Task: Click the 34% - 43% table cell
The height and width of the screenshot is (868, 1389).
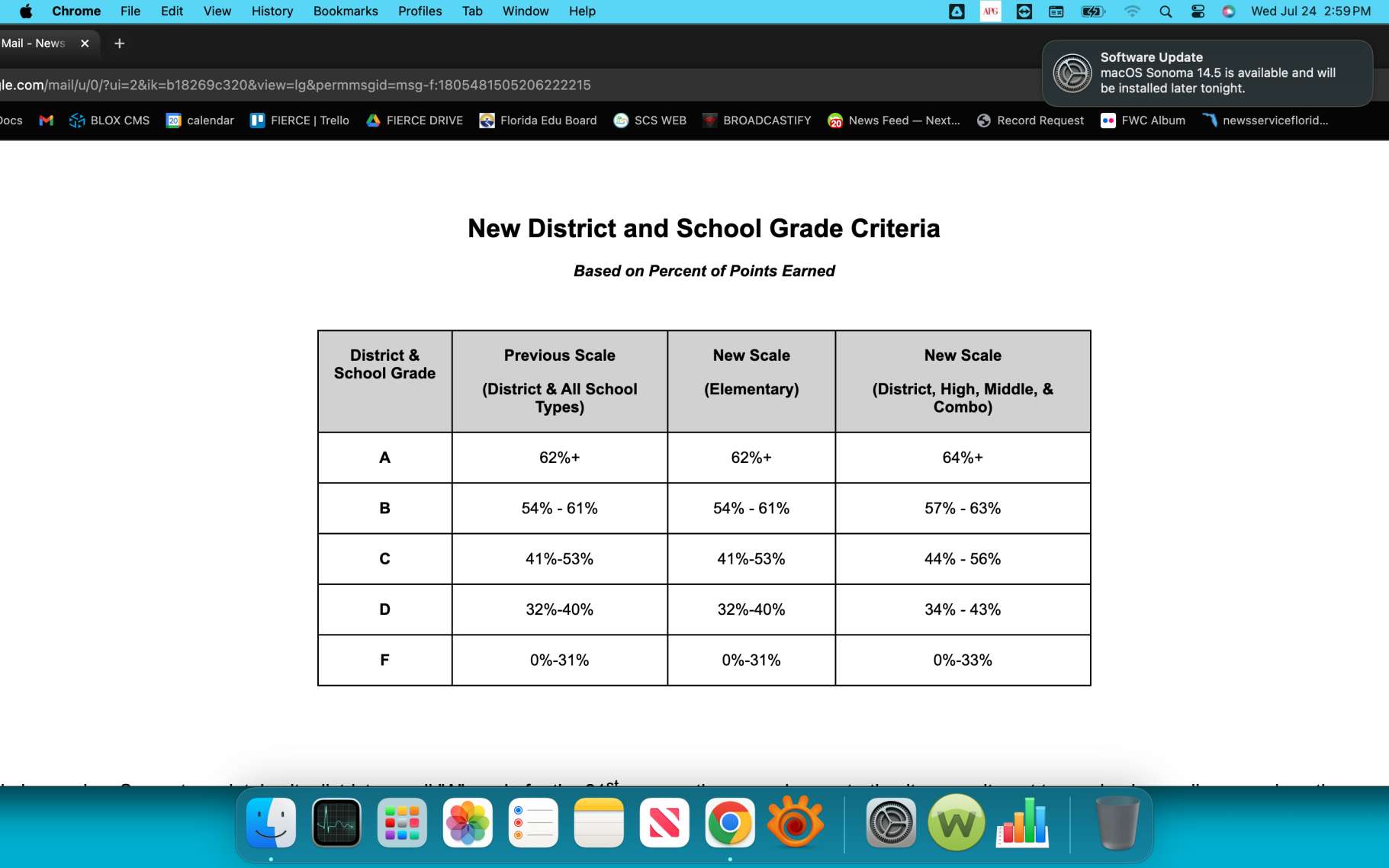Action: 963,609
